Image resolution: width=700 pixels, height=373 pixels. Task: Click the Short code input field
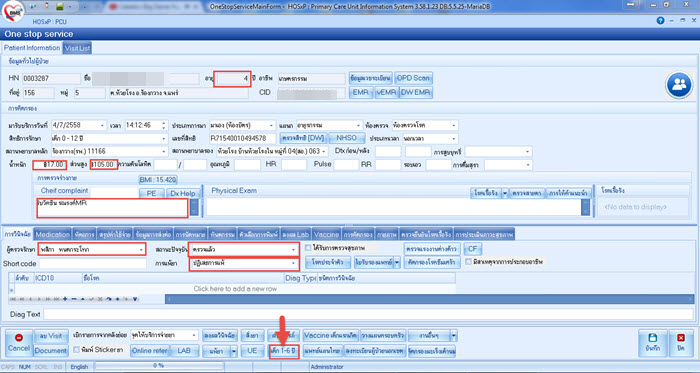[92, 264]
